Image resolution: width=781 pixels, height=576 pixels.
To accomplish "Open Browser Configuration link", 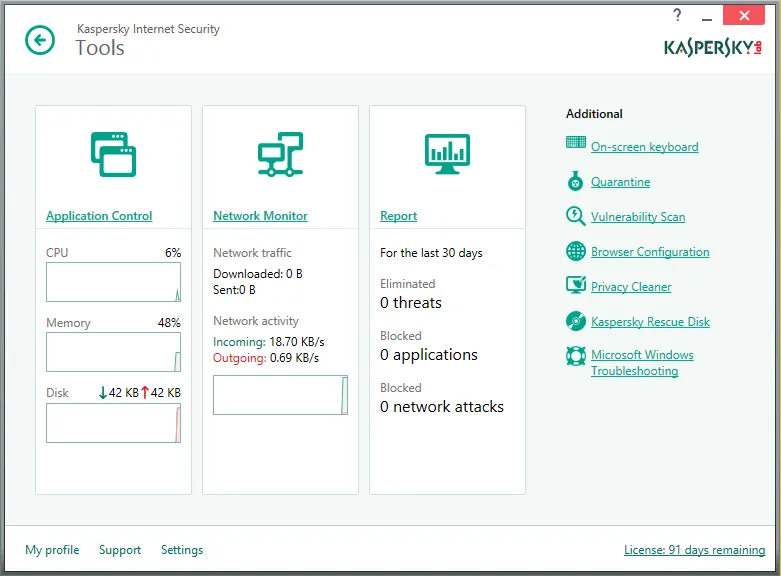I will point(650,252).
